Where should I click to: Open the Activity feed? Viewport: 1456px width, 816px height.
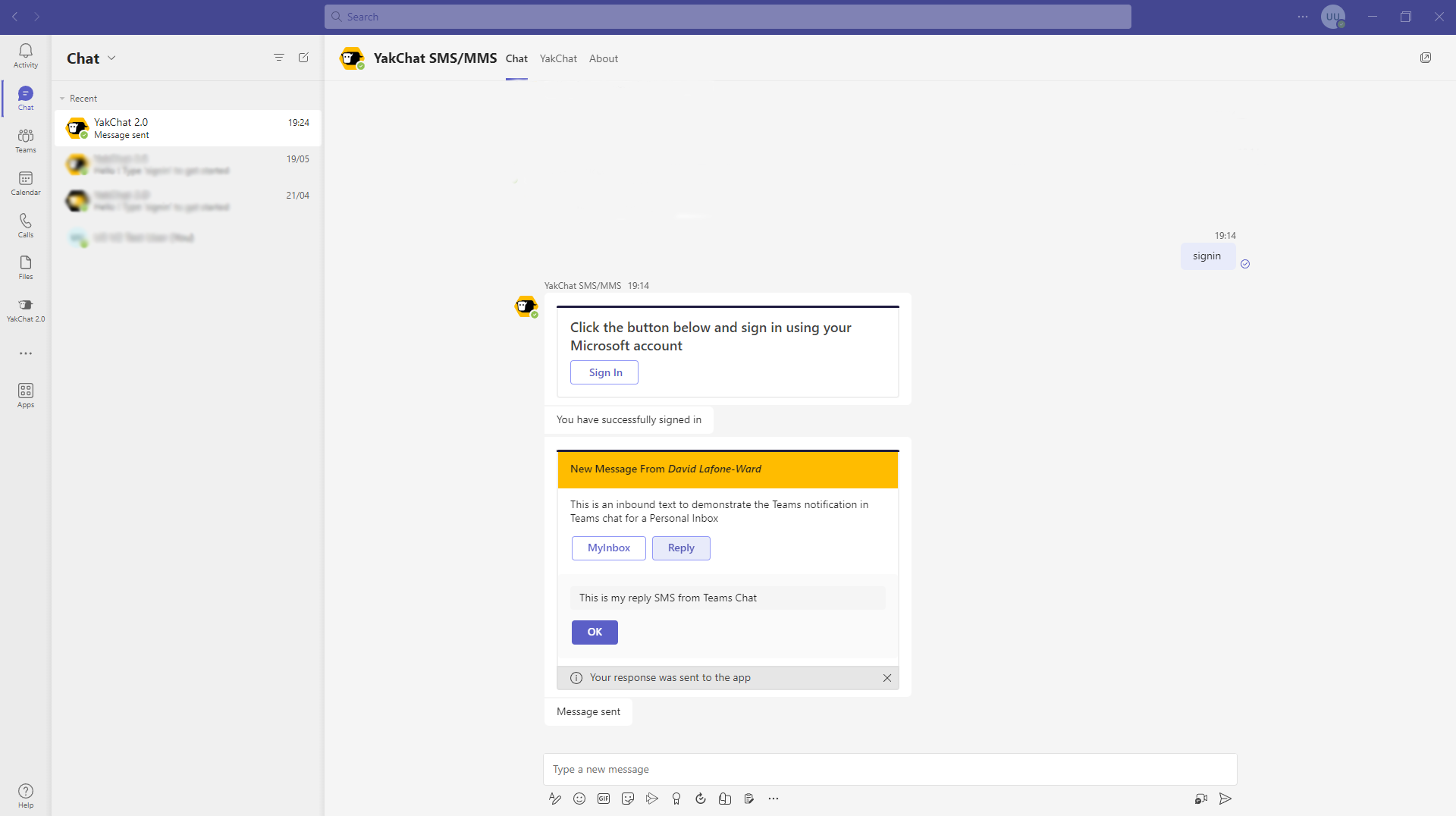pyautogui.click(x=26, y=55)
